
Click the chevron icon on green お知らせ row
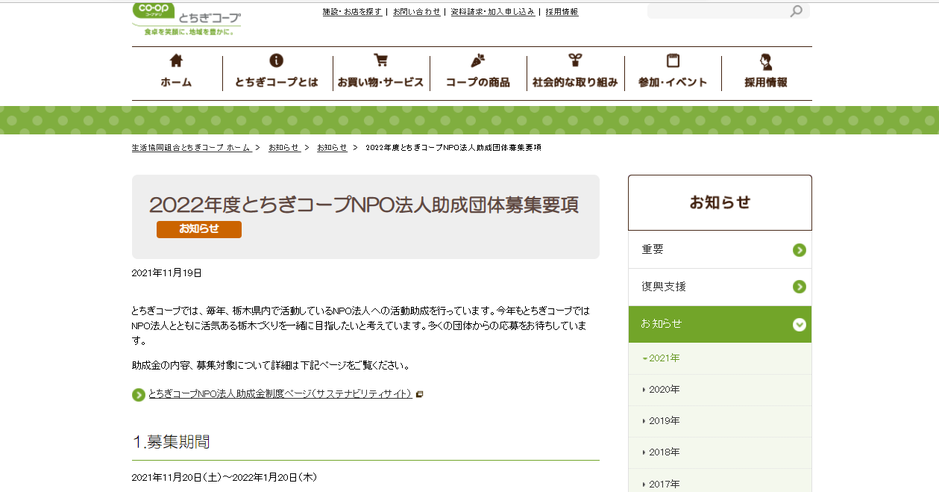pos(799,324)
